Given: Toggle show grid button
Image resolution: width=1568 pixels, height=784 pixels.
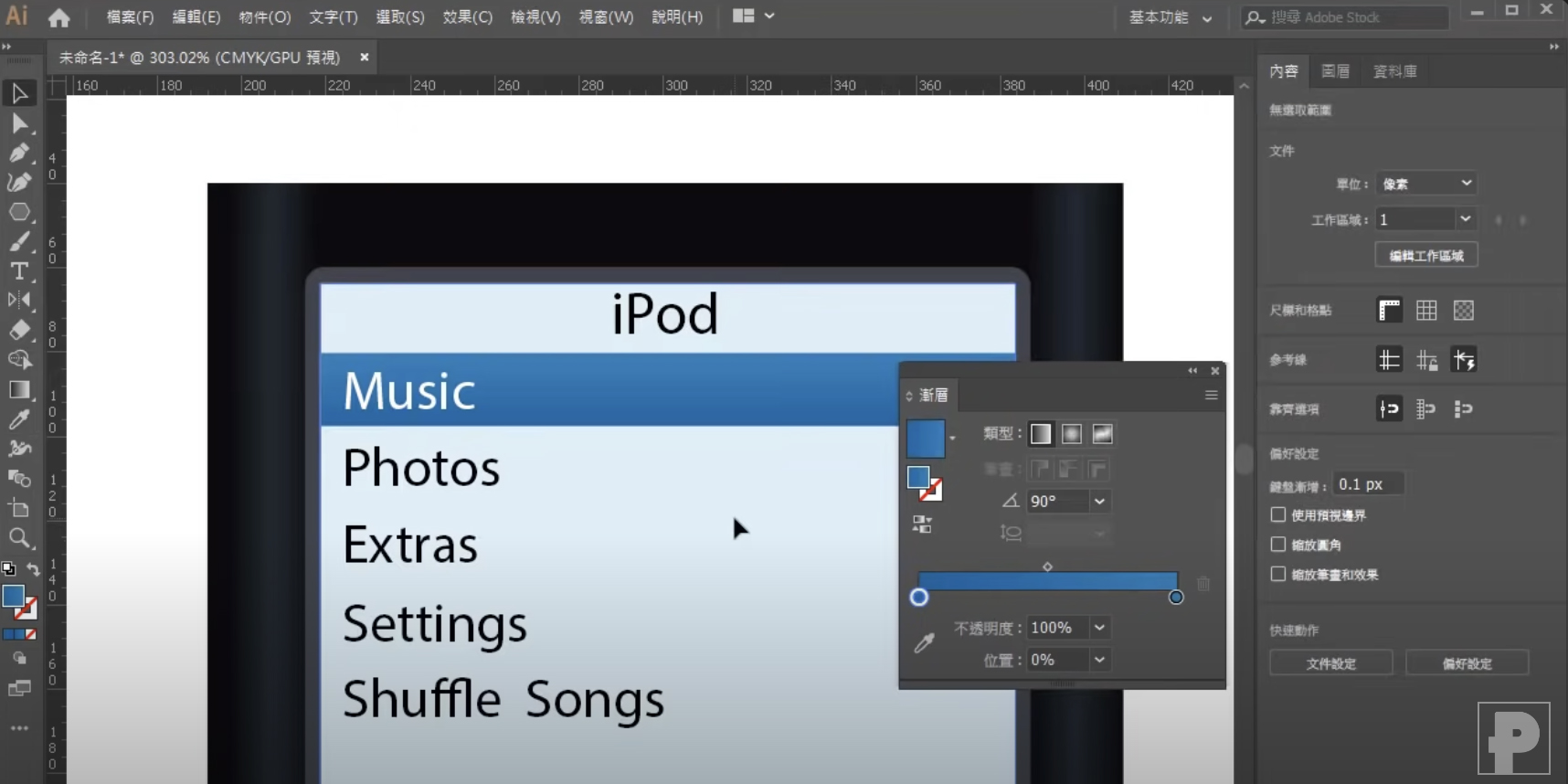Looking at the screenshot, I should coord(1426,311).
